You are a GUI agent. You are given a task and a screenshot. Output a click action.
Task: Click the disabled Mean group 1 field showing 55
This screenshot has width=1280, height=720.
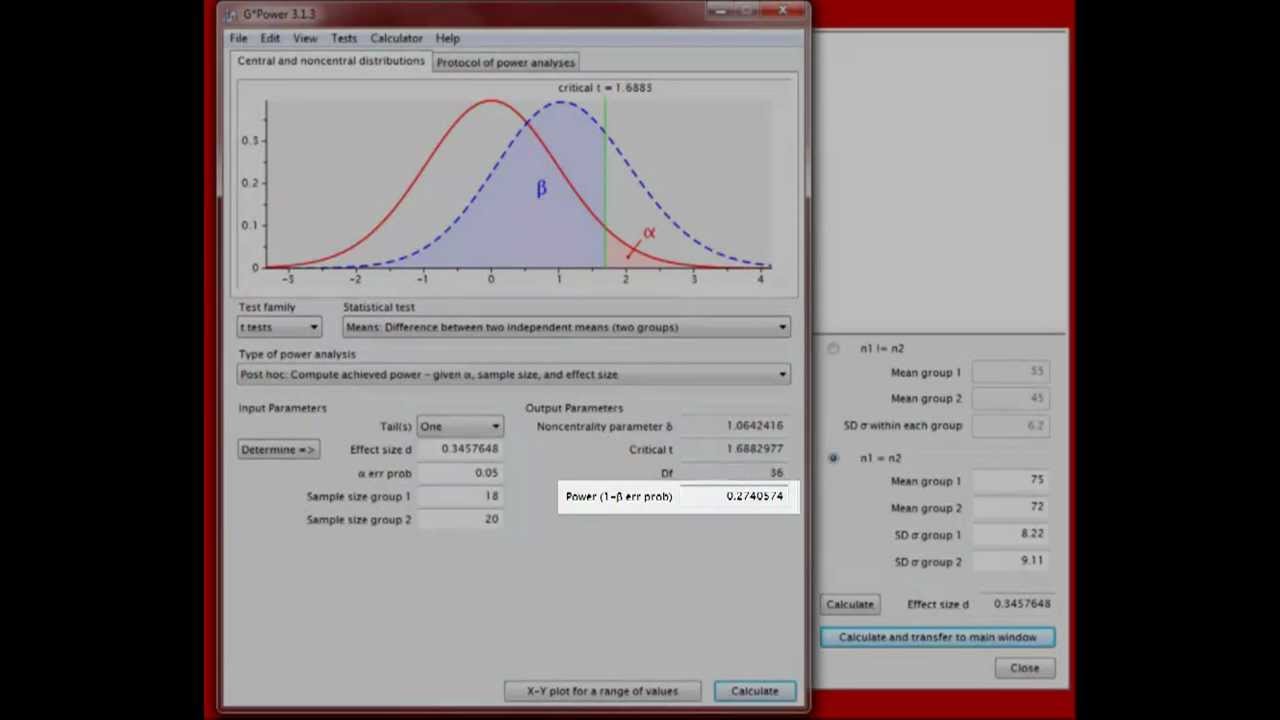(1010, 372)
